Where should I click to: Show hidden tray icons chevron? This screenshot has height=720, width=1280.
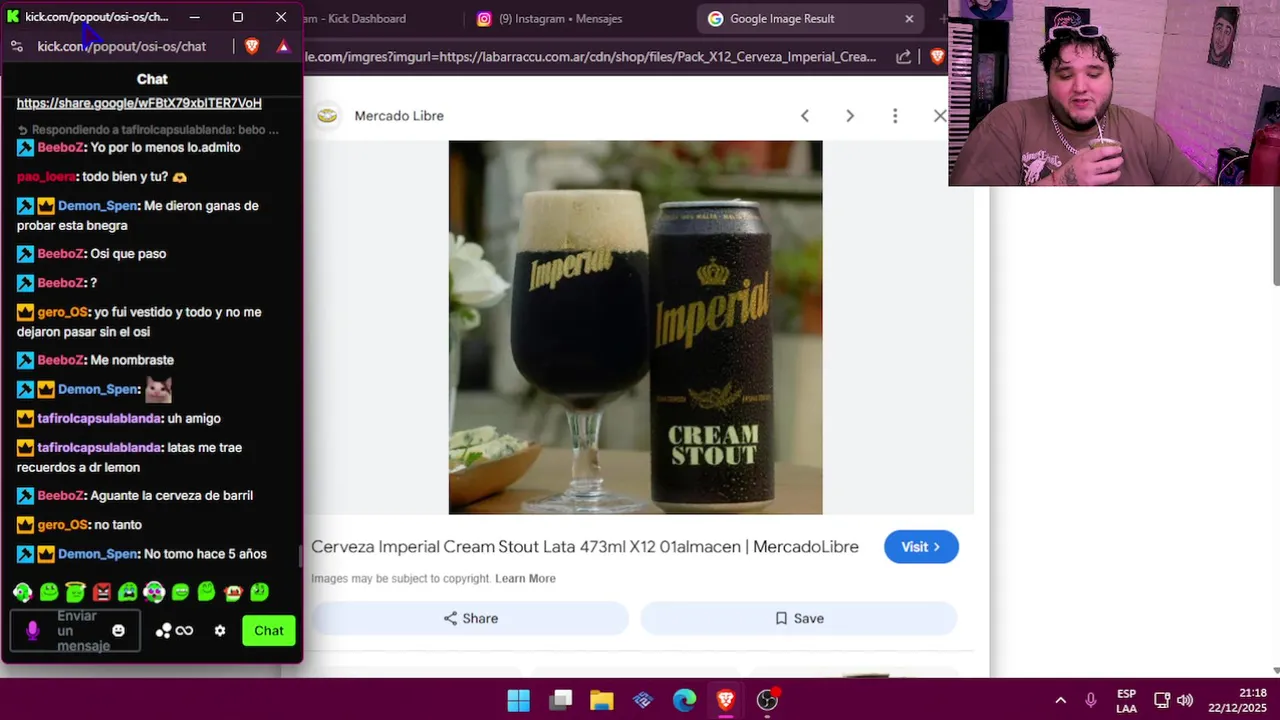[1061, 700]
